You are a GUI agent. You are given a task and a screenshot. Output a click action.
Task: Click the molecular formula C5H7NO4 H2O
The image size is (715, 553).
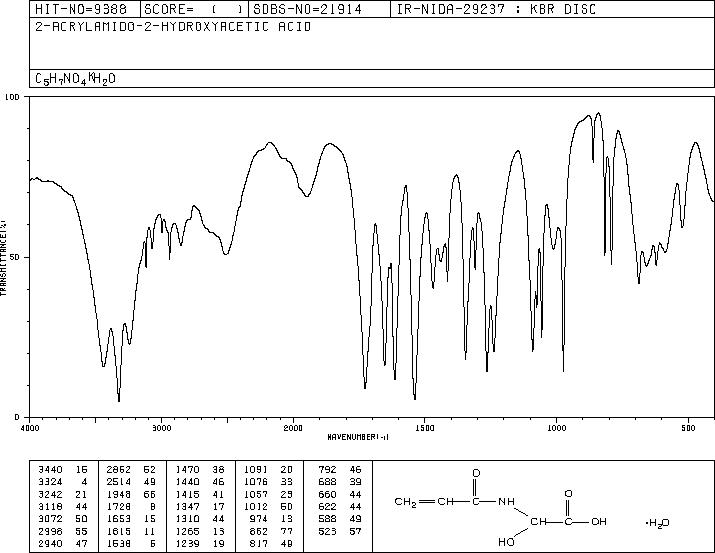coord(75,79)
